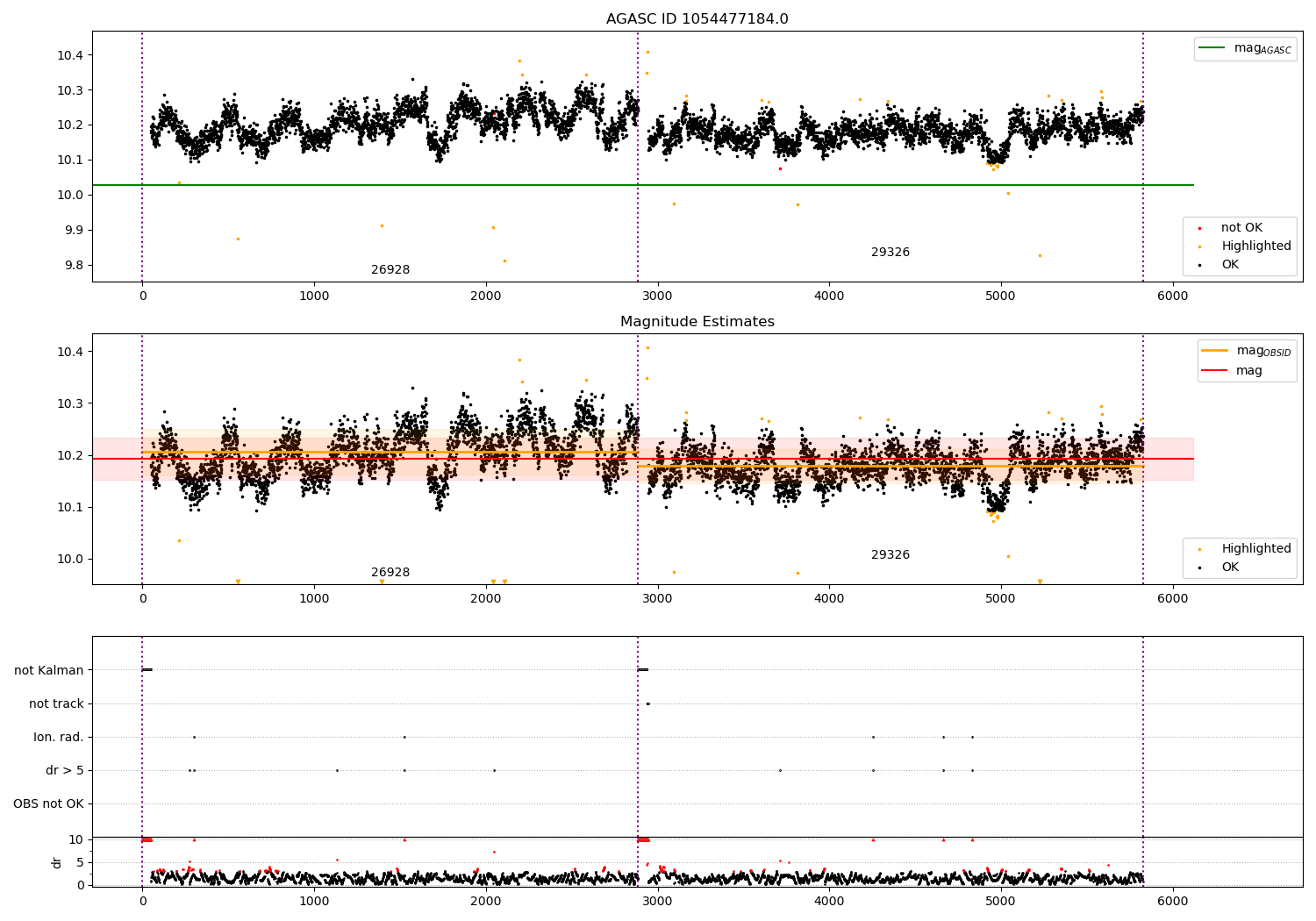This screenshot has width=1316, height=921.
Task: Click the '29326' obsid label in top plot
Action: point(890,253)
